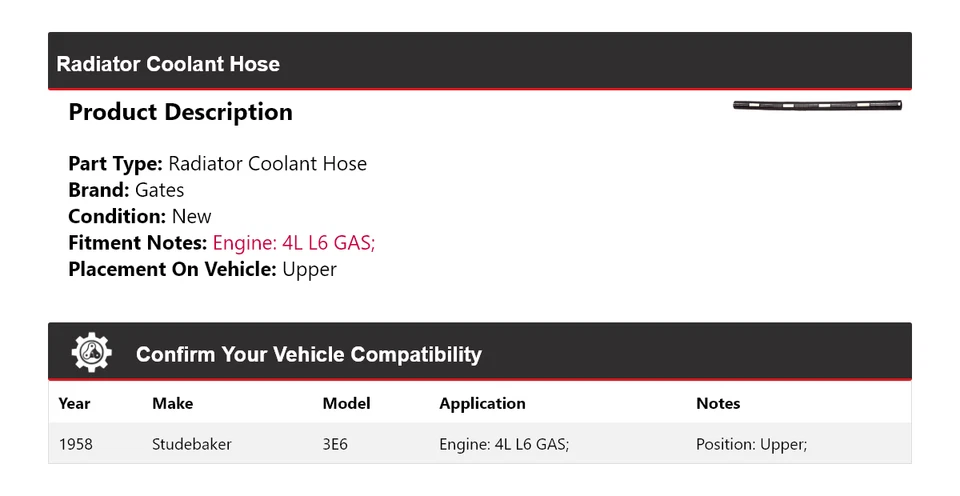Screen dimensions: 960x496
Task: Click the Radiator Coolant Hose title bar
Action: point(168,64)
